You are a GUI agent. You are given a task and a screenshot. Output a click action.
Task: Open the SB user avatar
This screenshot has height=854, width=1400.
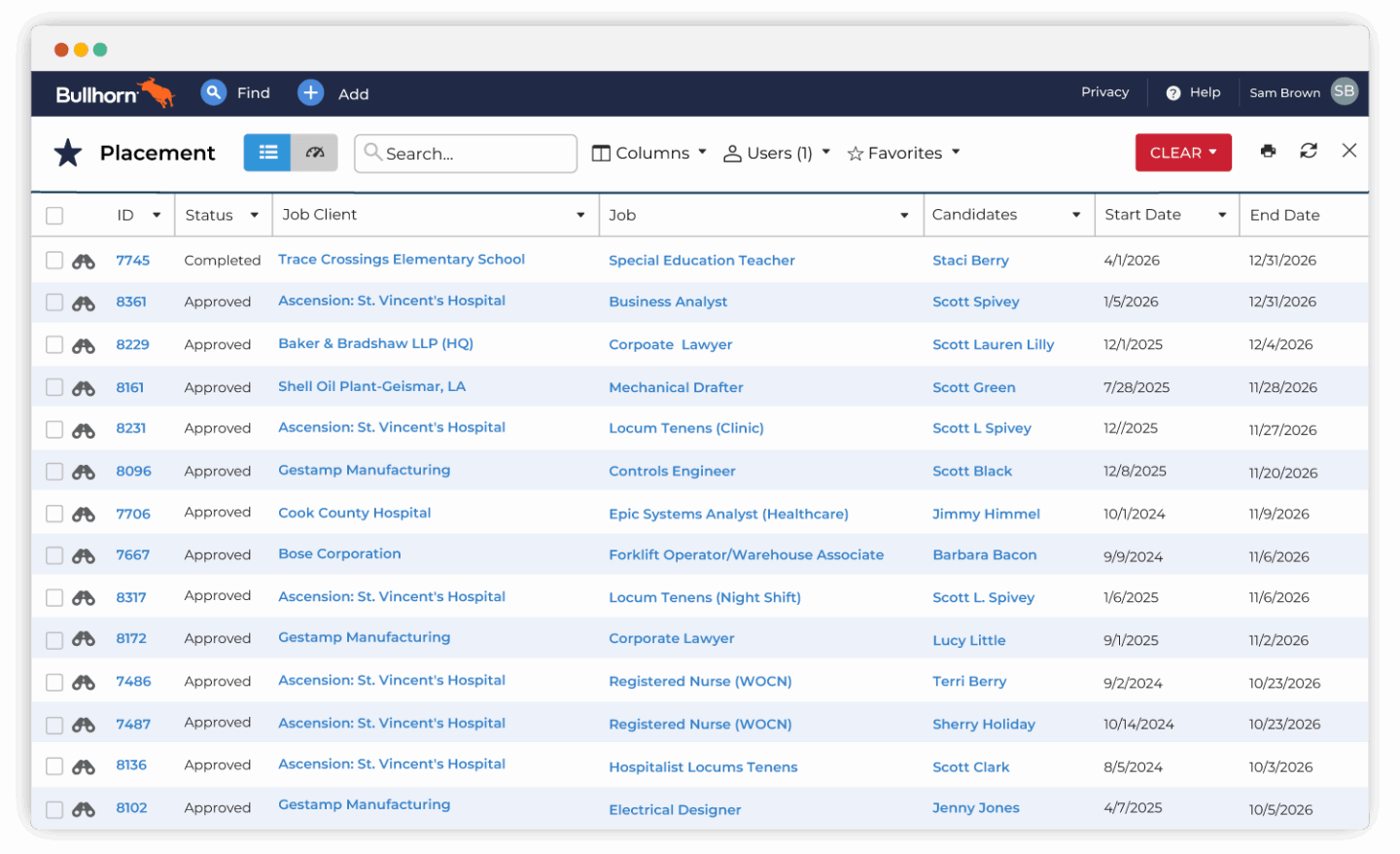1344,91
